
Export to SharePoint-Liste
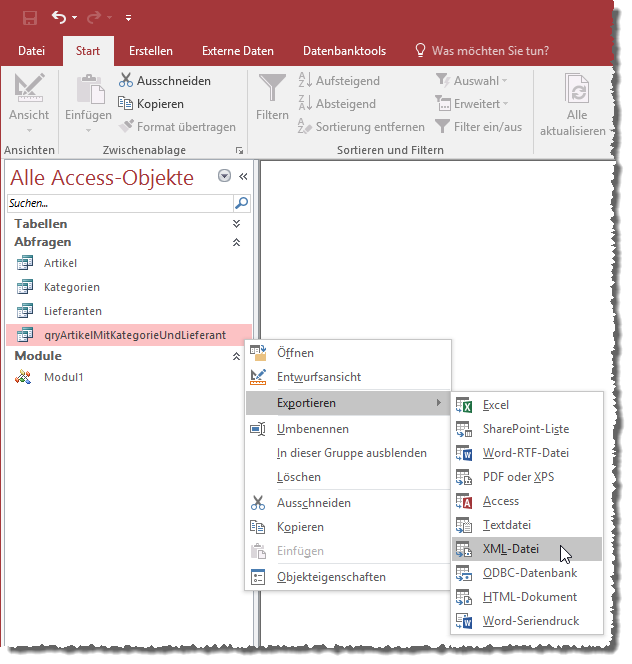point(527,429)
